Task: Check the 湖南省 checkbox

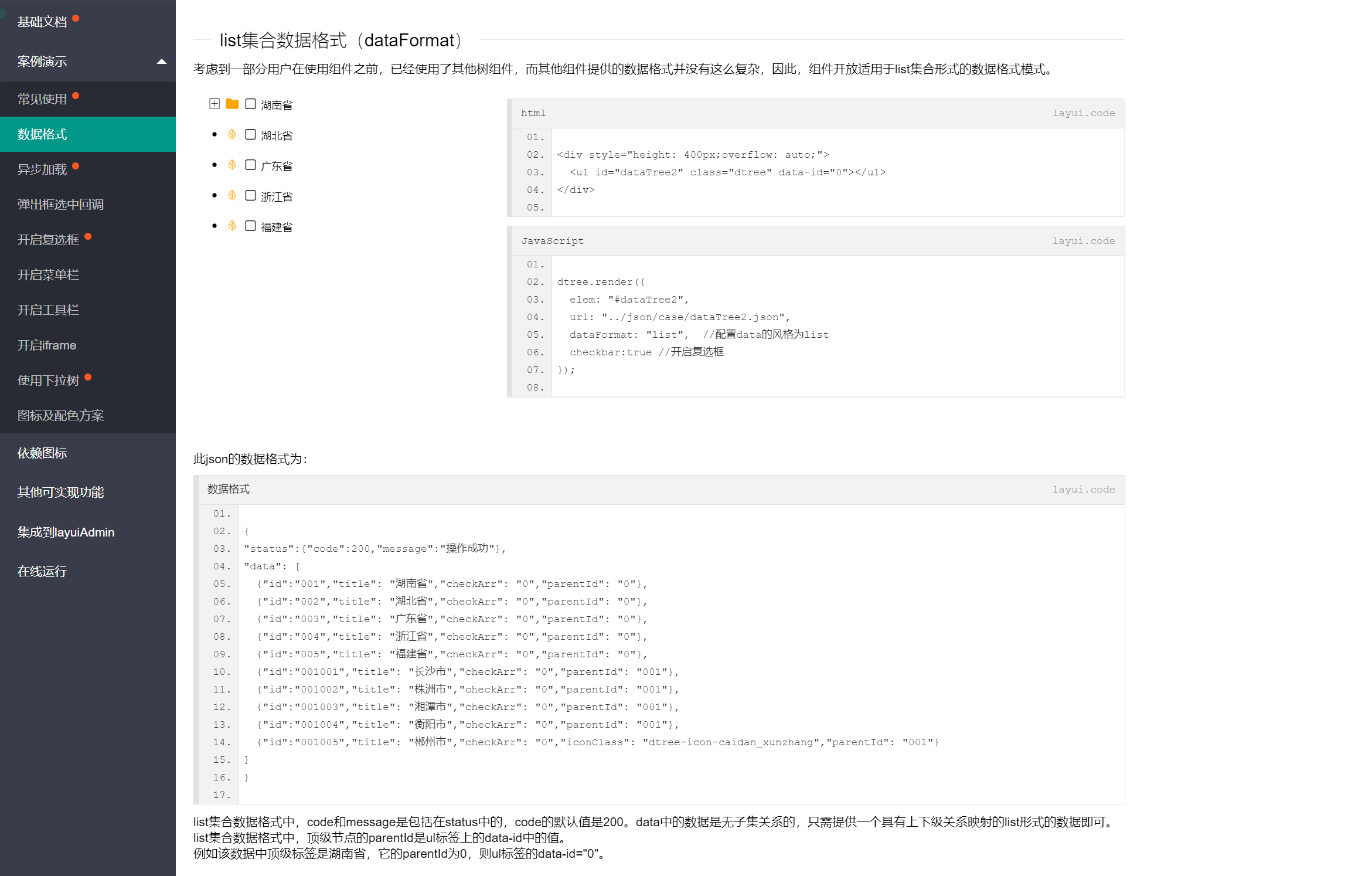Action: click(x=250, y=104)
